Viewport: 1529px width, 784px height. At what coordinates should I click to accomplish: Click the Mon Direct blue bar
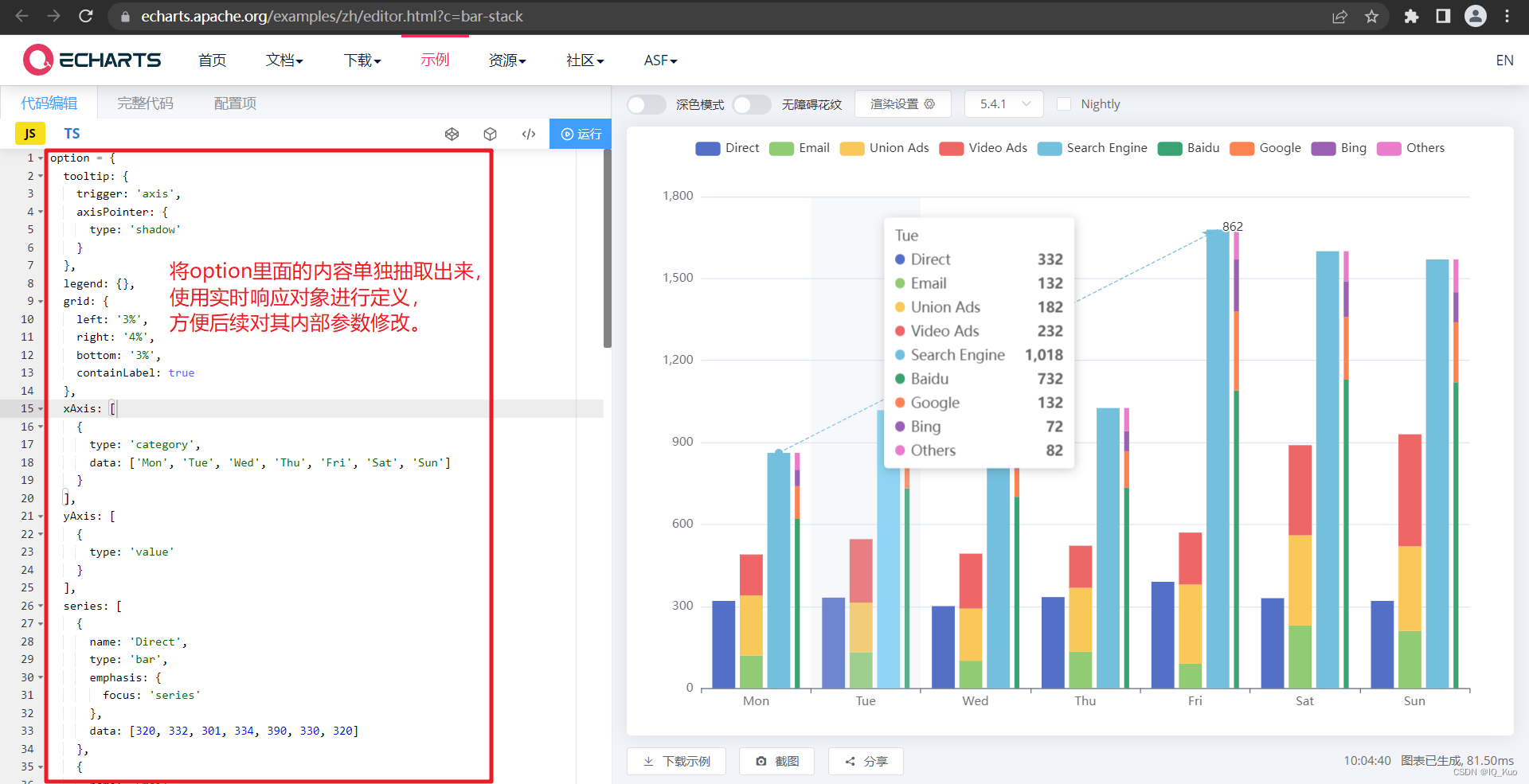723,644
